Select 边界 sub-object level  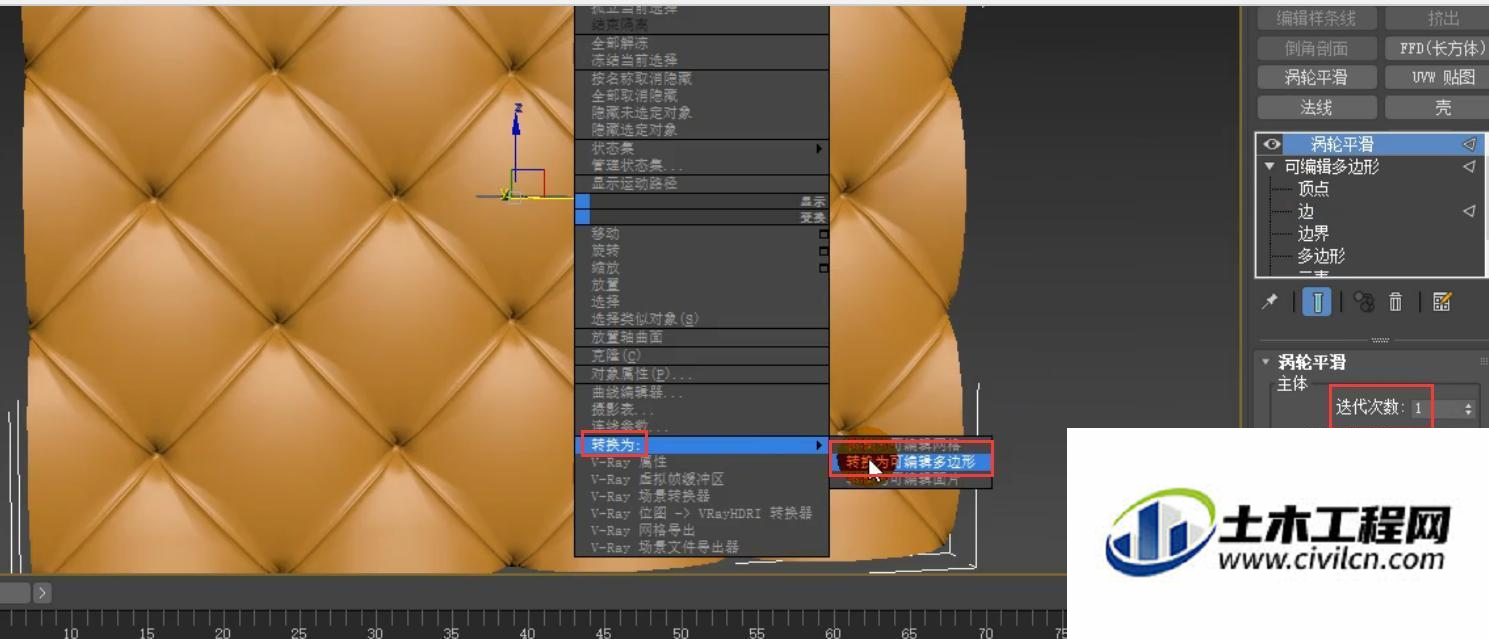click(1313, 234)
